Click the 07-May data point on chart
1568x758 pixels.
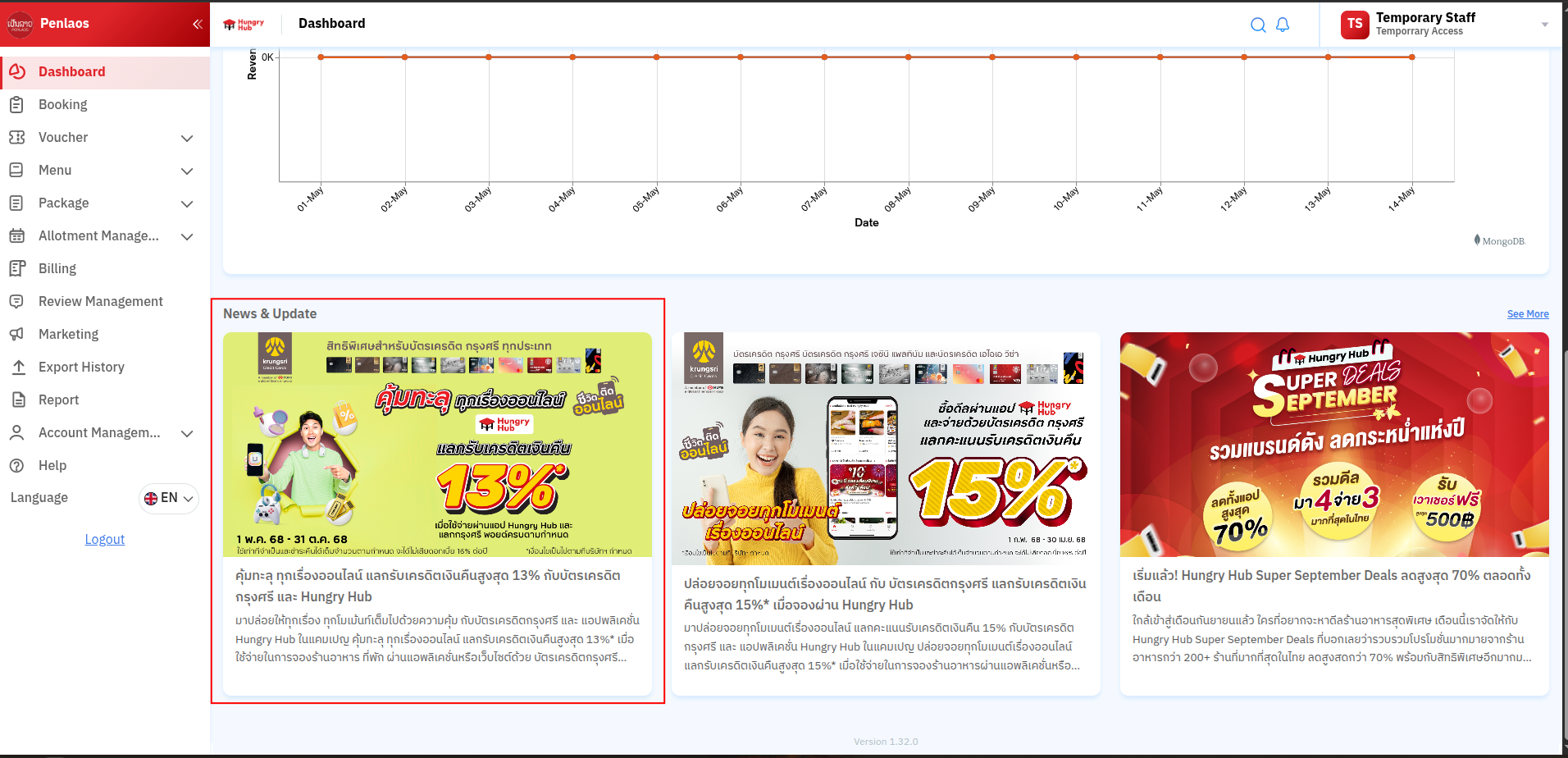(x=824, y=57)
